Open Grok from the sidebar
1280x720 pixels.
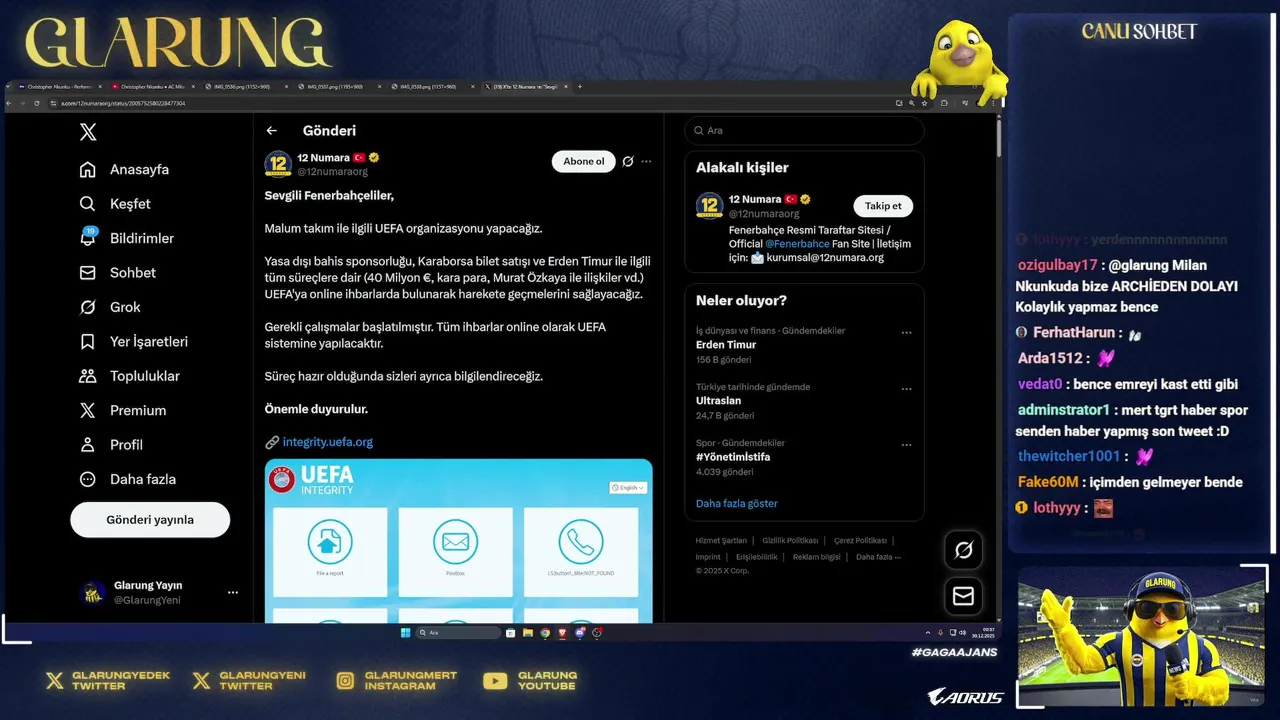coord(110,307)
